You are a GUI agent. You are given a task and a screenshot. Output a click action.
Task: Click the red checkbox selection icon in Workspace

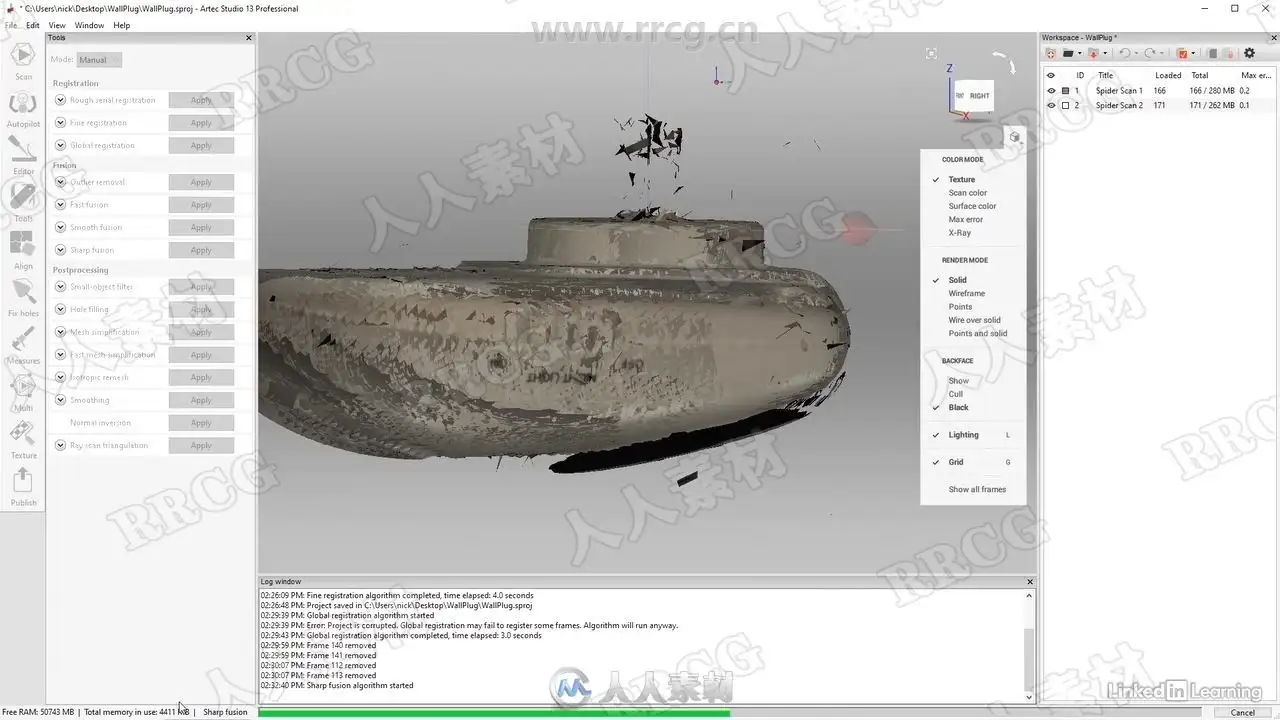[x=1182, y=53]
